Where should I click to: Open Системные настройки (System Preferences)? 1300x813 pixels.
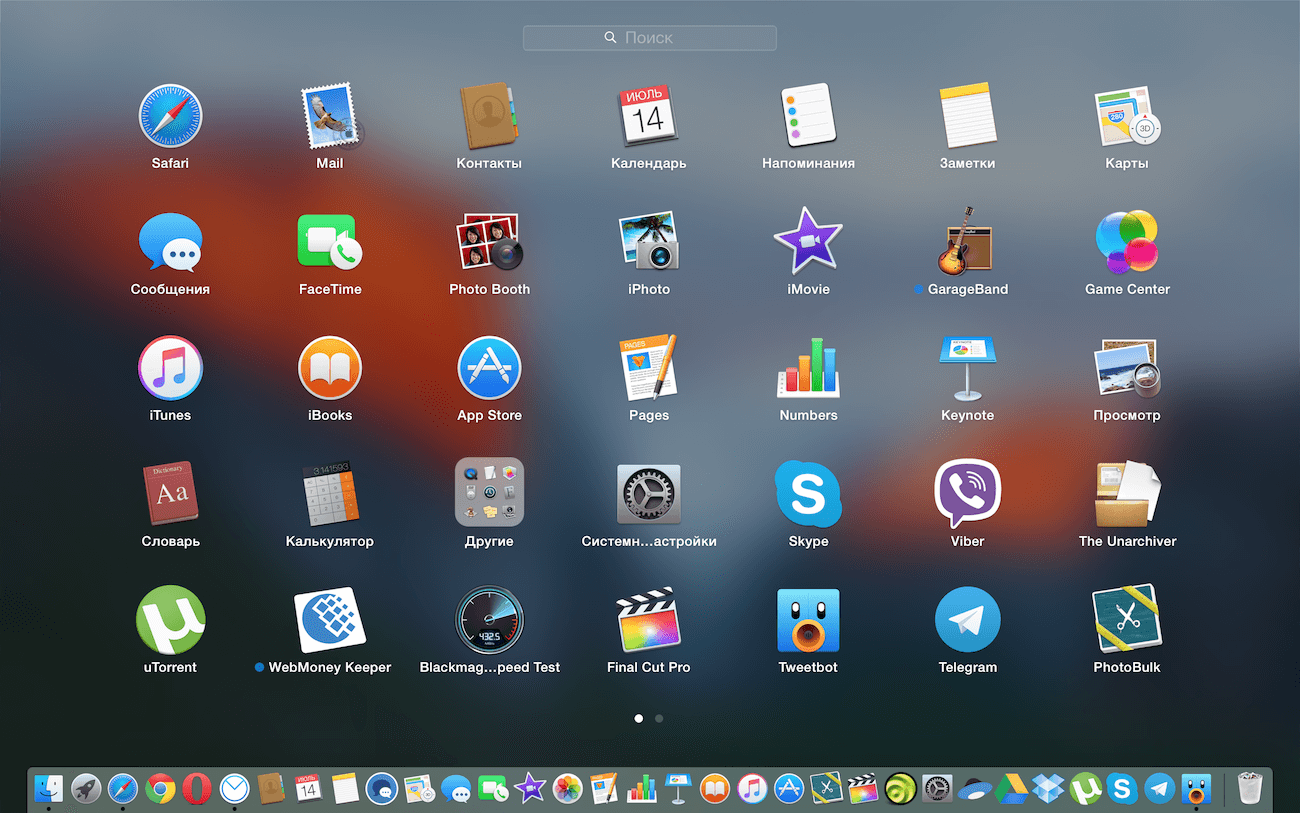[x=649, y=494]
